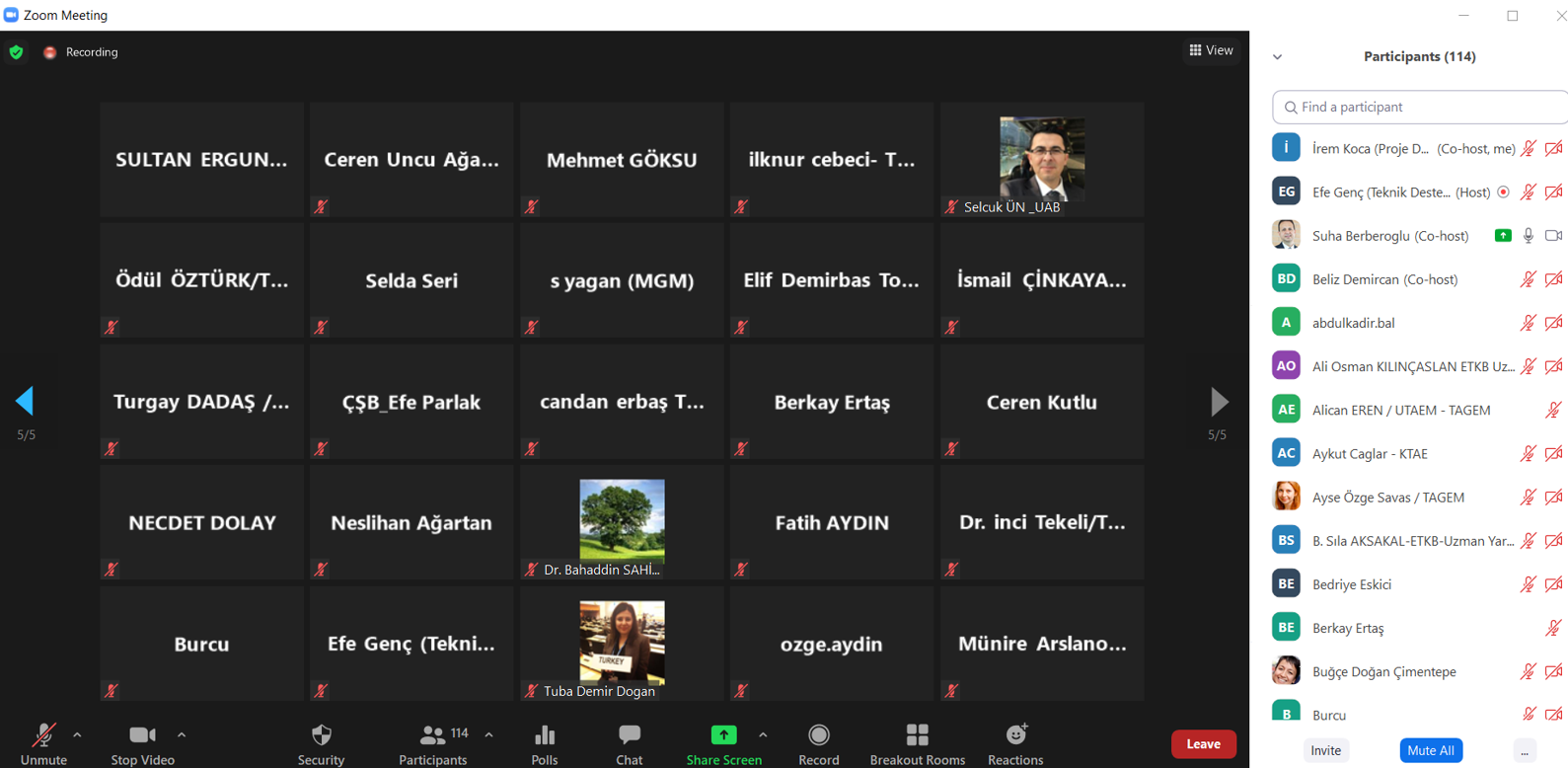This screenshot has height=768, width=1568.
Task: Click the Mute All button
Action: (x=1430, y=751)
